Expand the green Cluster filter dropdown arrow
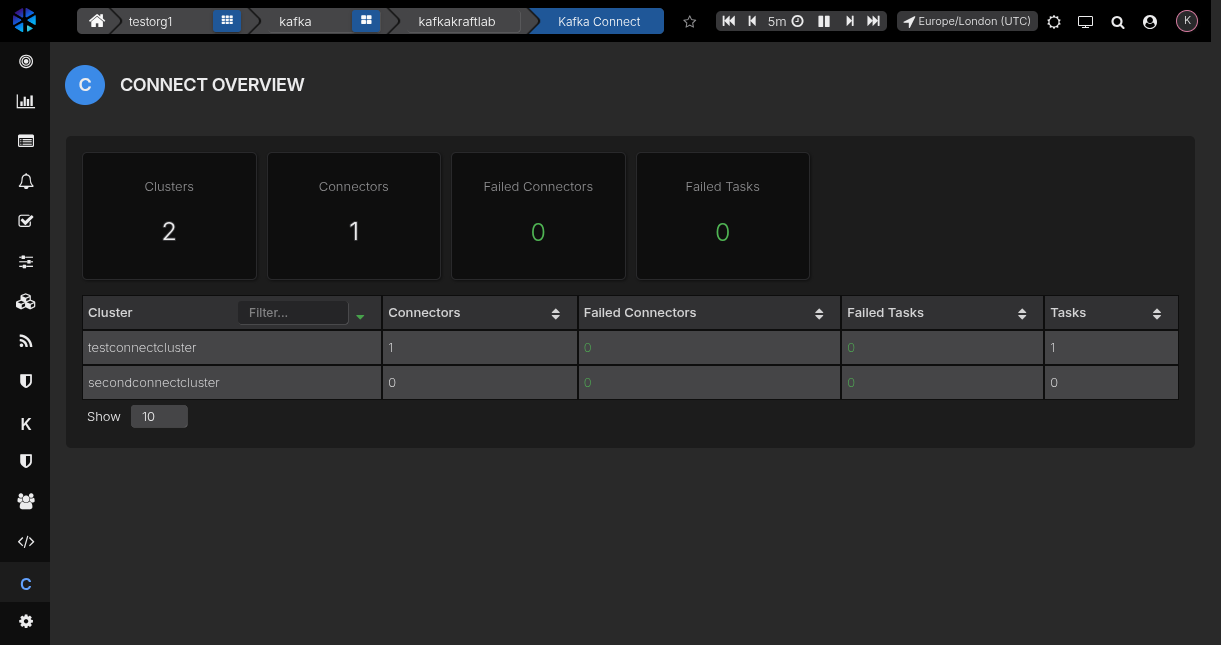Screen dimensions: 1221x645 click(360, 316)
